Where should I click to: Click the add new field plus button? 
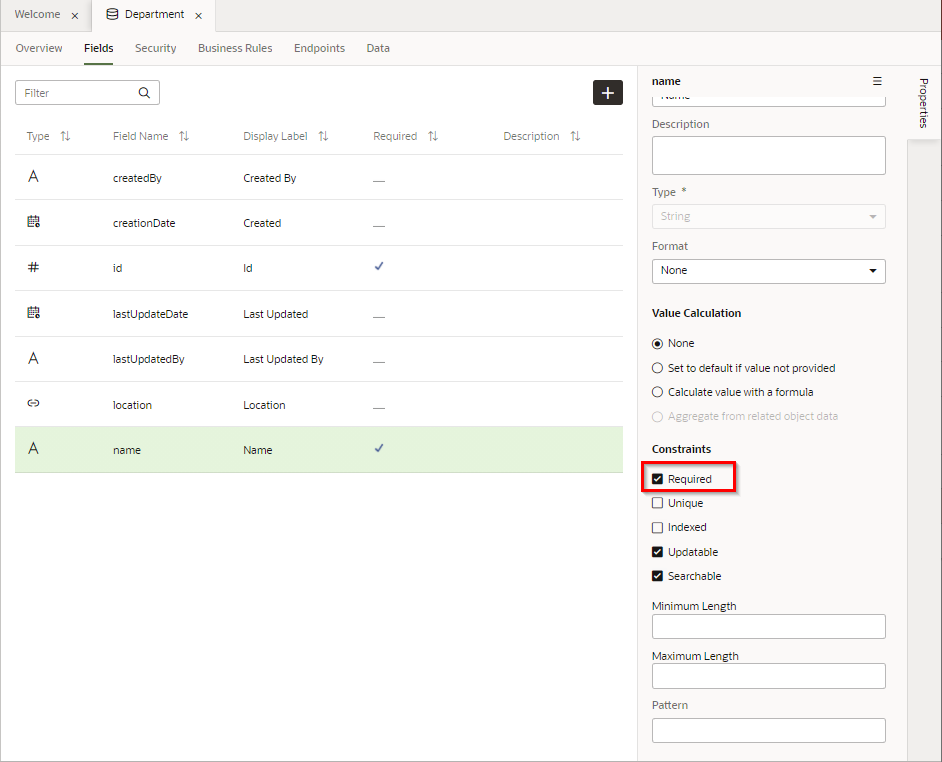(607, 93)
